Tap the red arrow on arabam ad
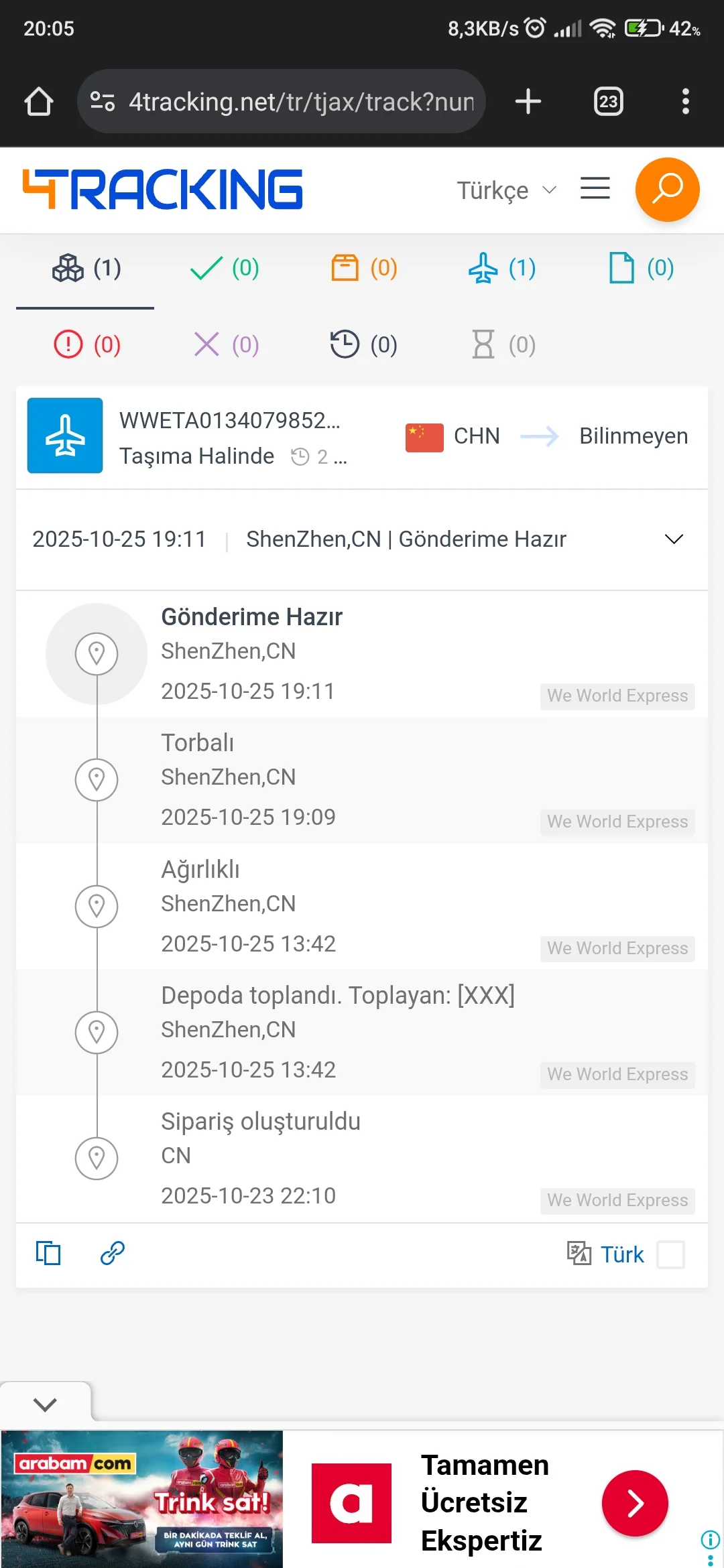 (x=635, y=1504)
